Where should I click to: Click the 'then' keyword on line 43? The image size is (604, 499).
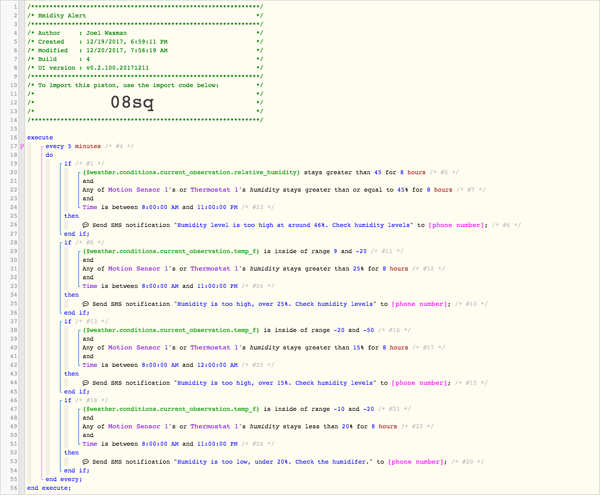point(71,374)
